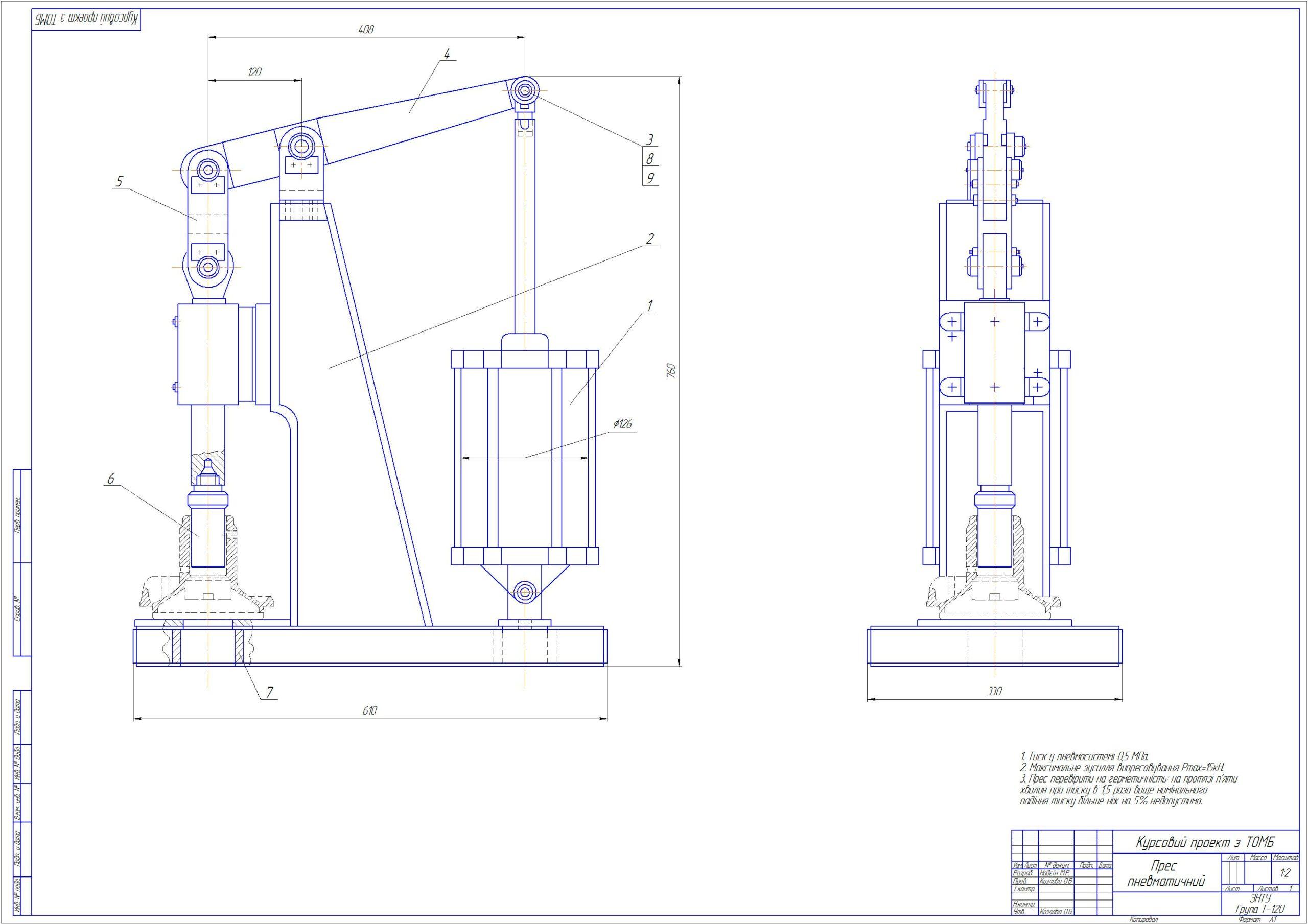Select part callout number 4 on lever
Screen dimensions: 1308x924
447,54
